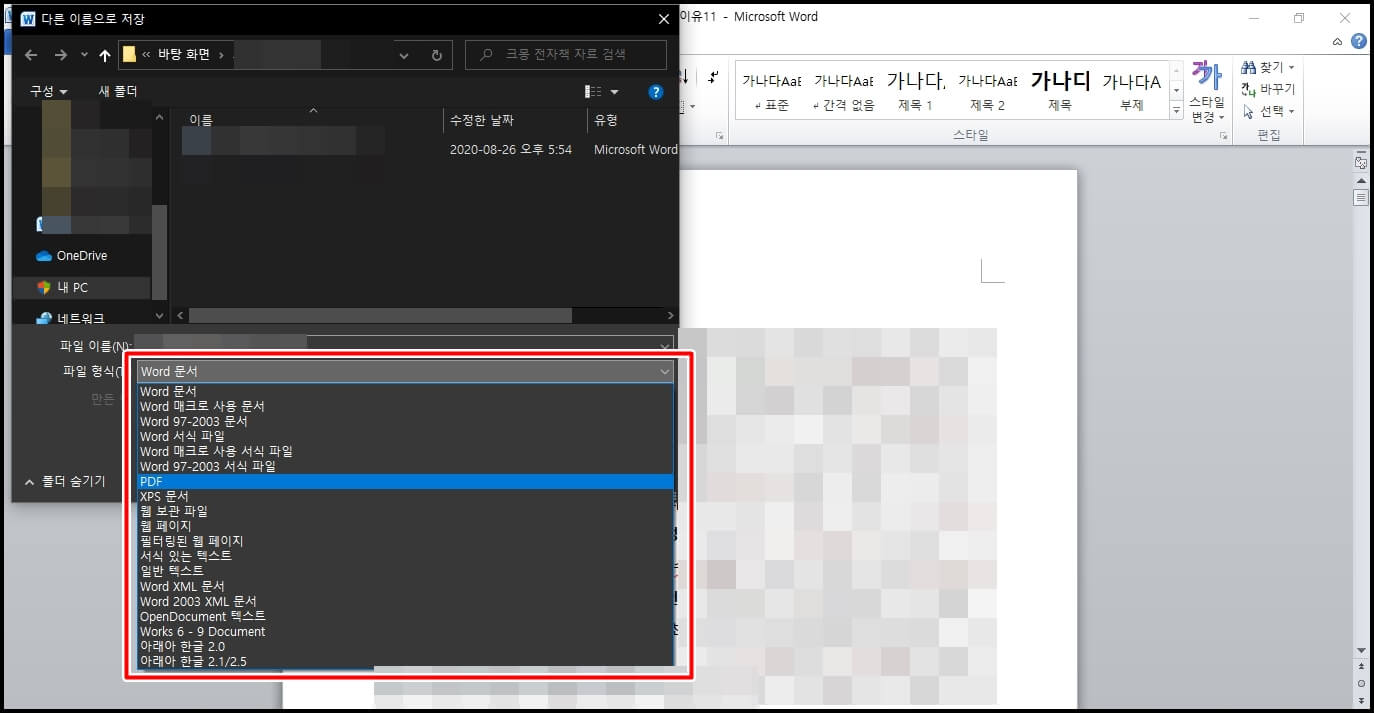This screenshot has width=1374, height=713.
Task: Sort files by 이름 column
Action: coord(201,120)
